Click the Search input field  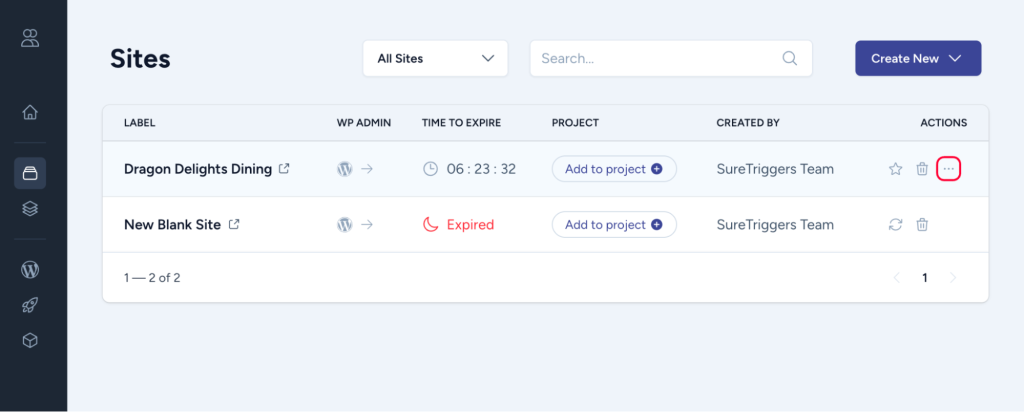click(x=660, y=58)
